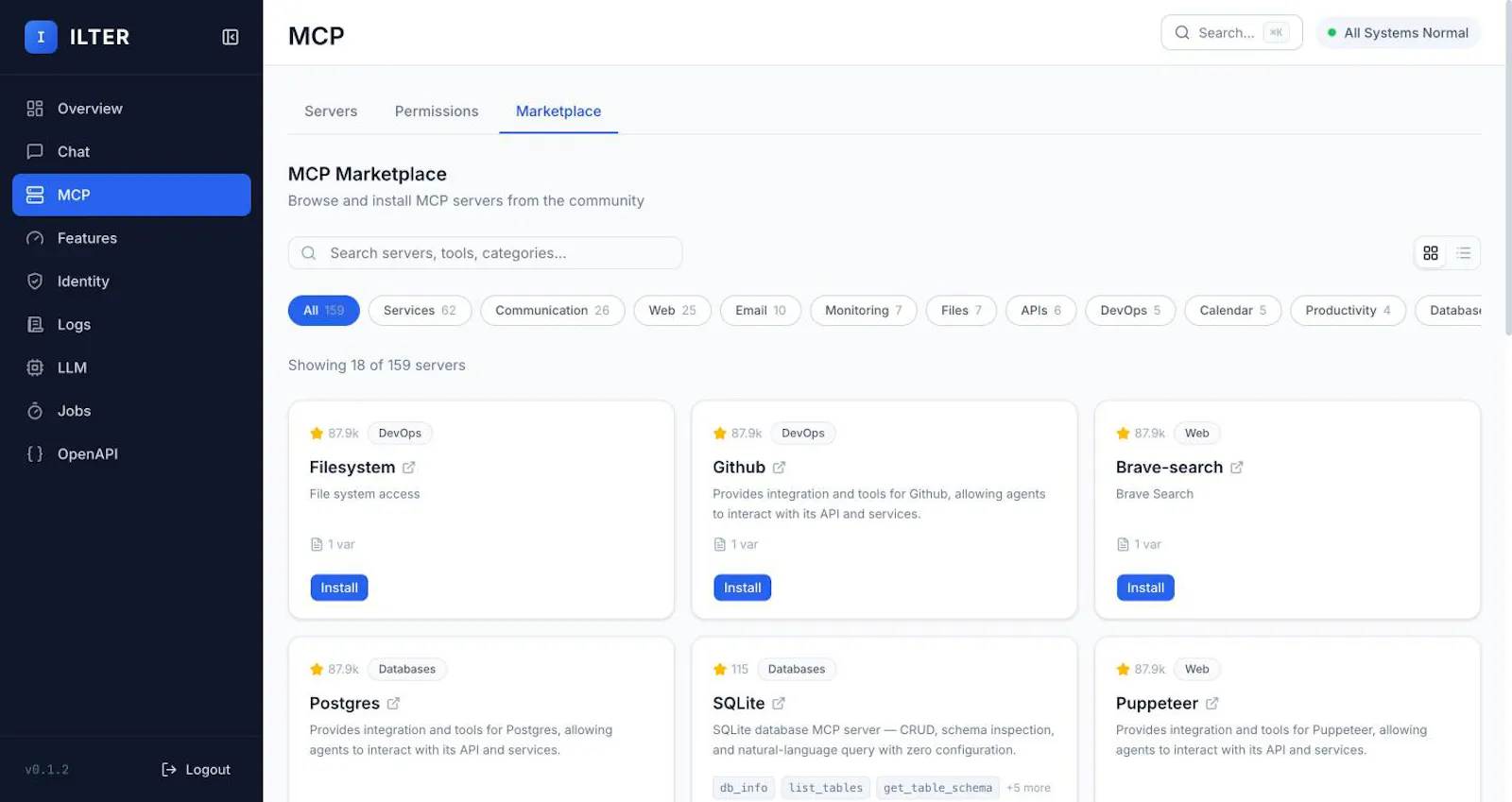The image size is (1512, 802).
Task: Click the All Systems Normal status badge
Action: pos(1398,33)
